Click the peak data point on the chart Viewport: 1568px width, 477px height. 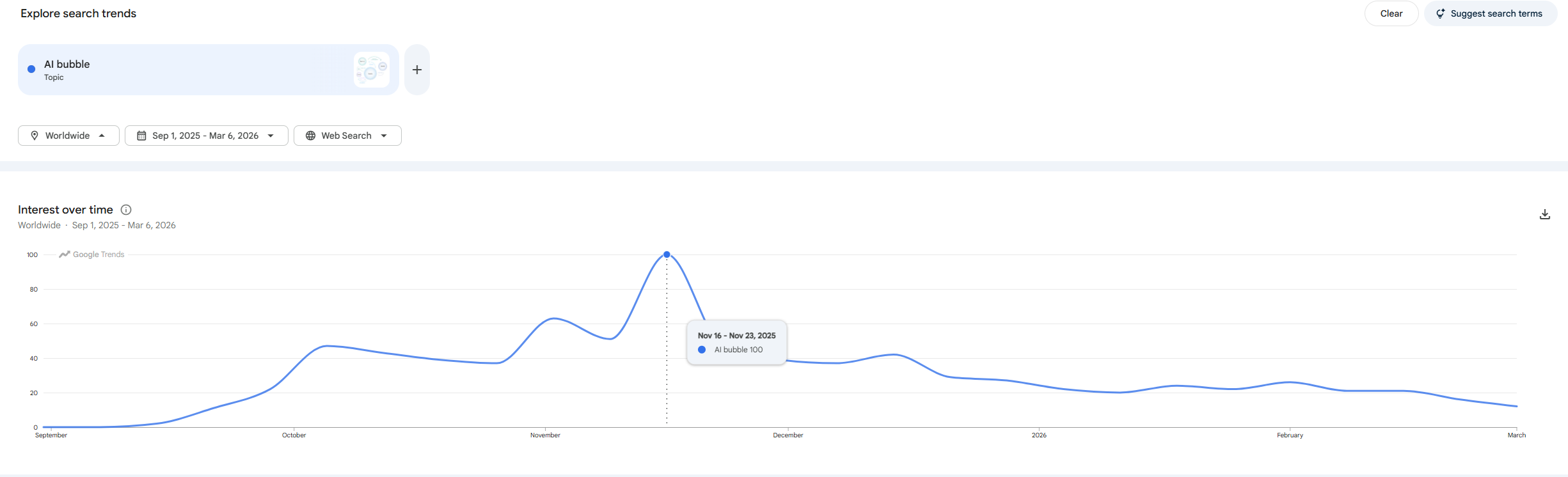[x=667, y=254]
